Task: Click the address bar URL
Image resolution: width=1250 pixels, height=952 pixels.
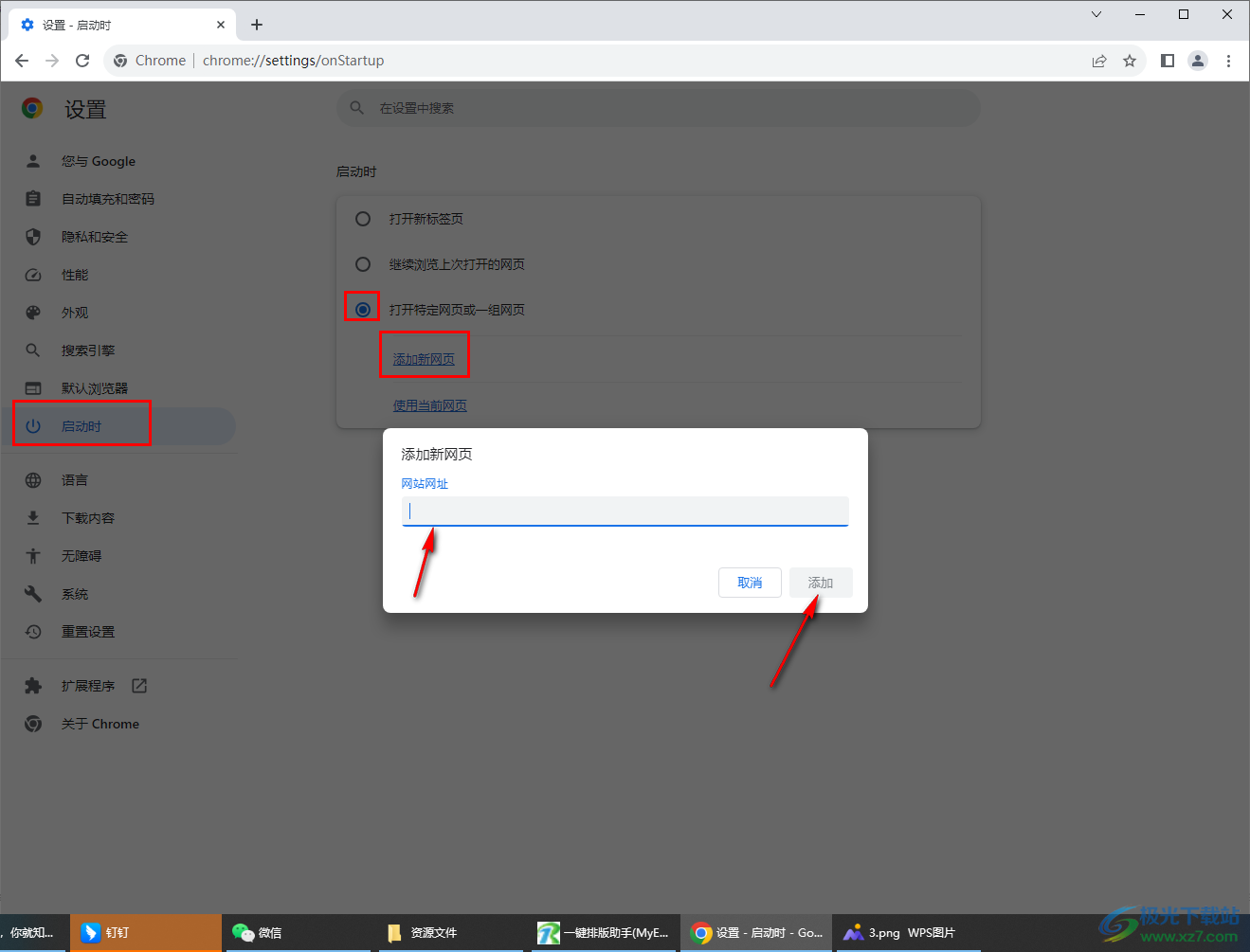Action: click(293, 61)
